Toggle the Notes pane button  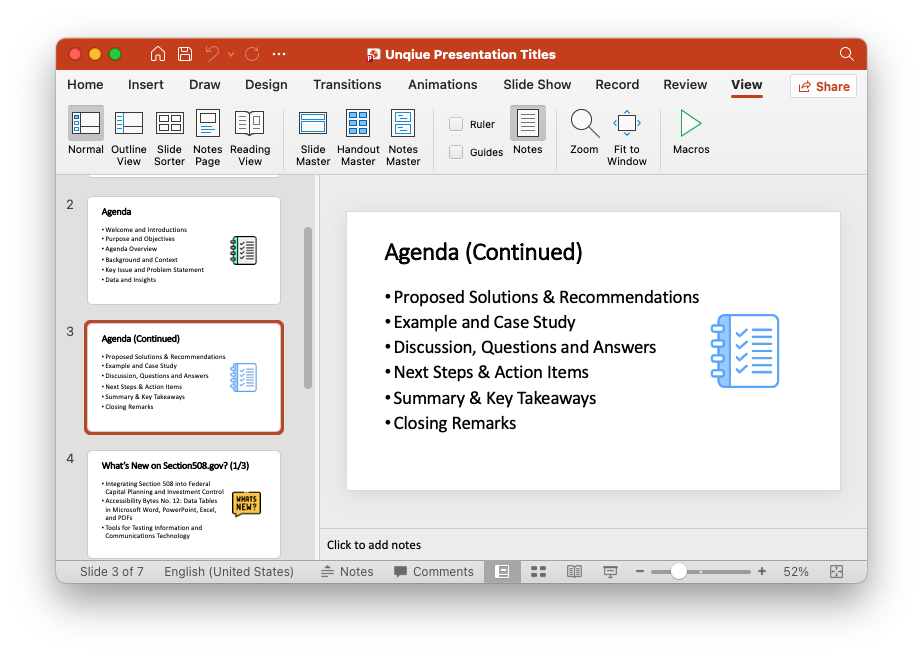[x=526, y=130]
